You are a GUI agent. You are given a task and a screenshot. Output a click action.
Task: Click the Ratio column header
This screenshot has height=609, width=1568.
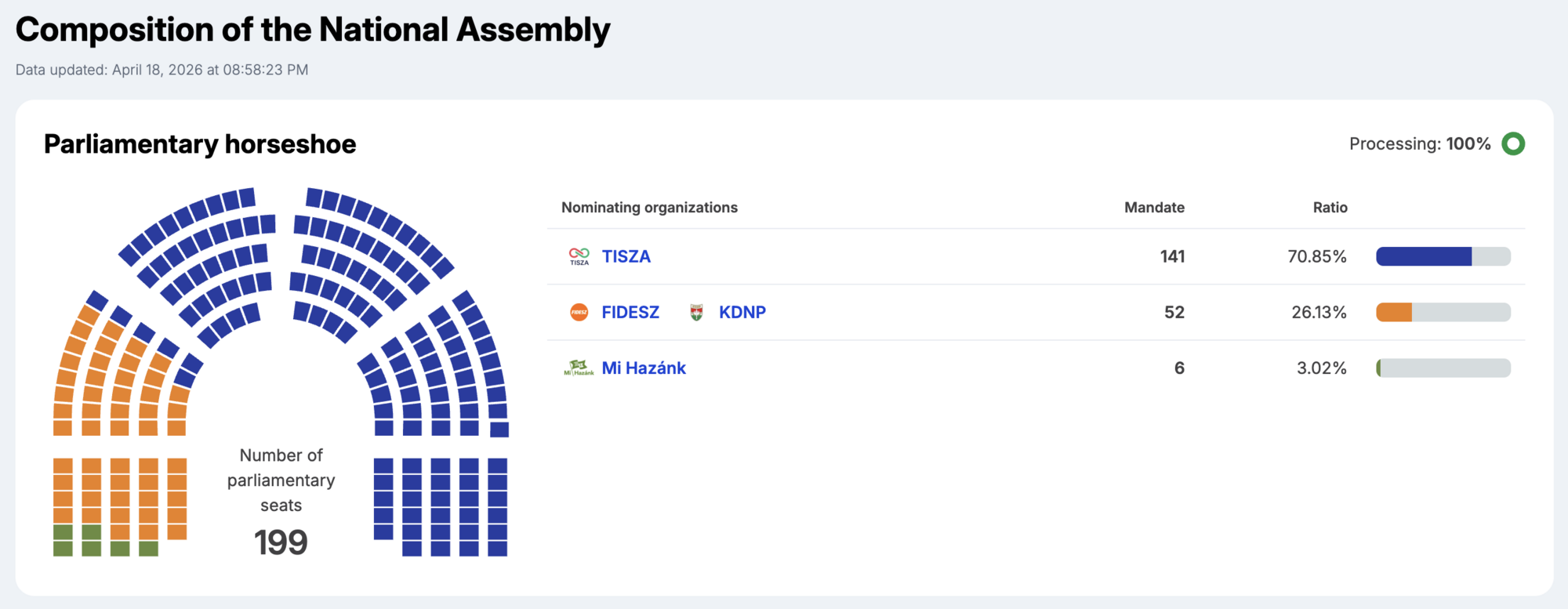(x=1330, y=208)
